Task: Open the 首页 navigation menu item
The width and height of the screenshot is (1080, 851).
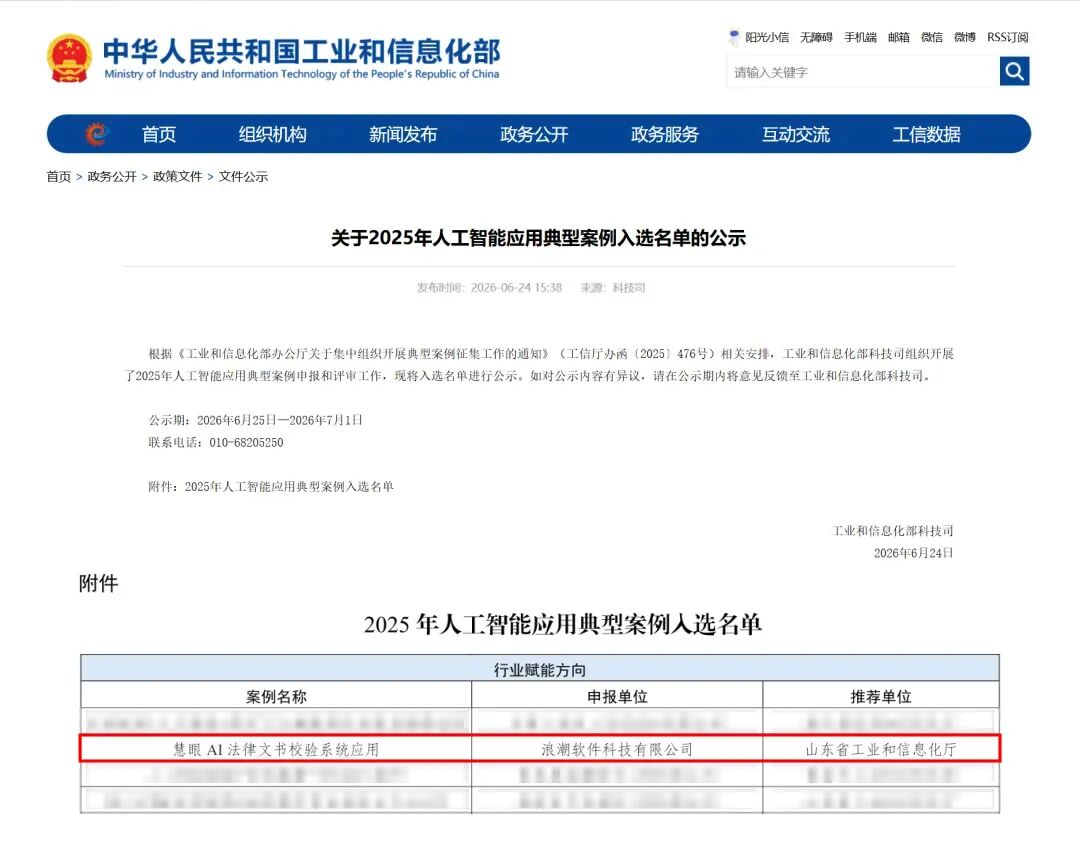Action: pyautogui.click(x=159, y=134)
